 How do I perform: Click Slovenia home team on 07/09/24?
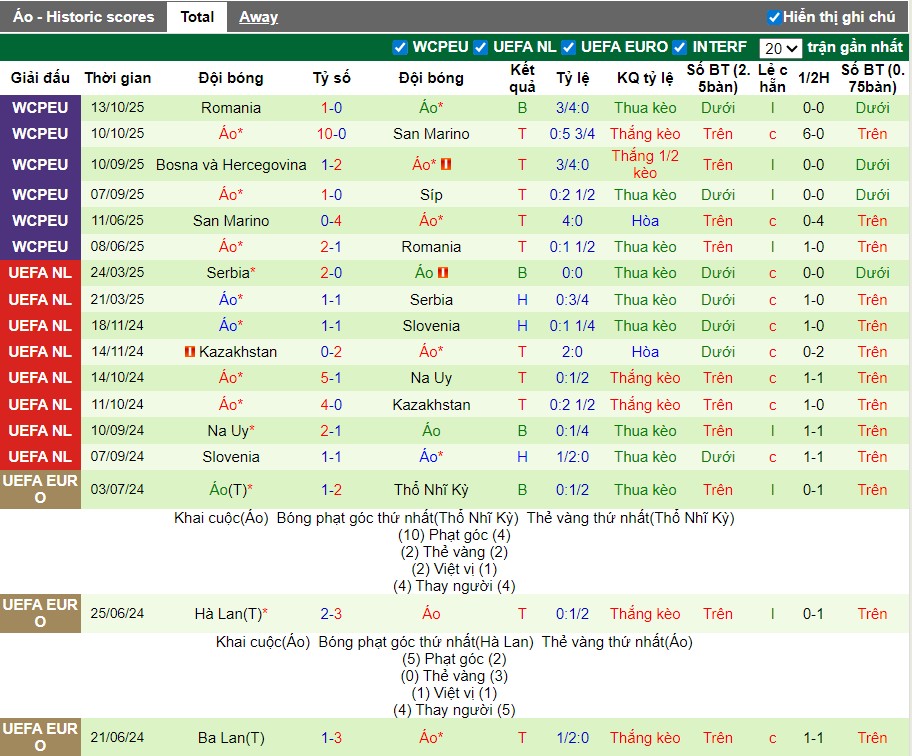pyautogui.click(x=231, y=457)
